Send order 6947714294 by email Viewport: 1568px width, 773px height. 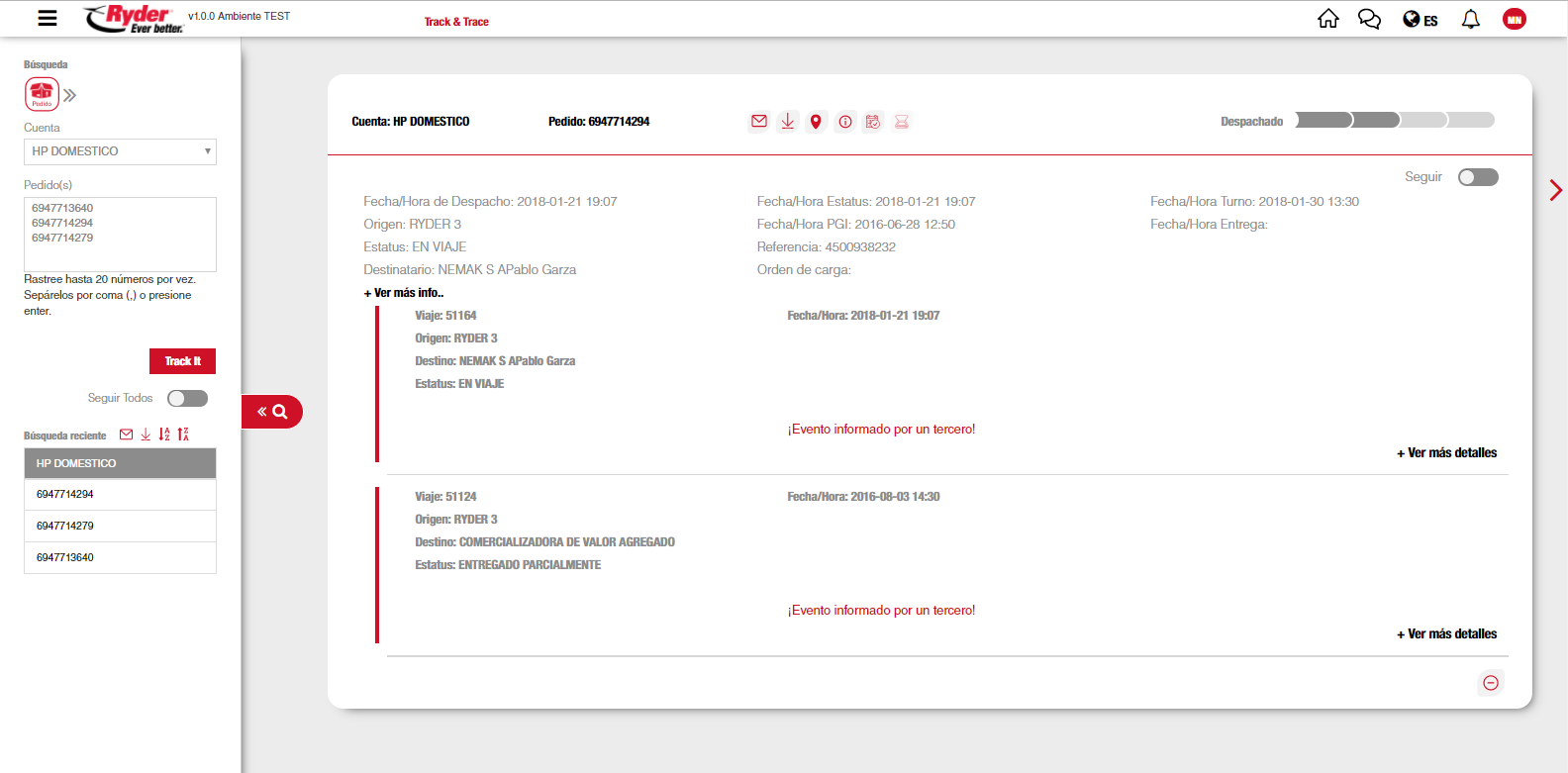tap(758, 122)
